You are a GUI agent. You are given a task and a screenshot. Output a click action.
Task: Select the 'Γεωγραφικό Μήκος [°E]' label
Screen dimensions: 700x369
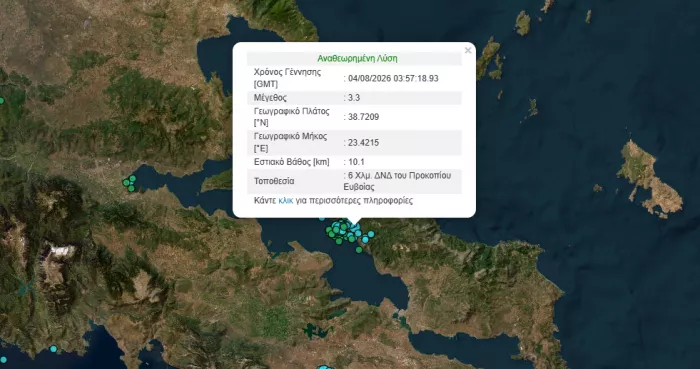point(291,142)
